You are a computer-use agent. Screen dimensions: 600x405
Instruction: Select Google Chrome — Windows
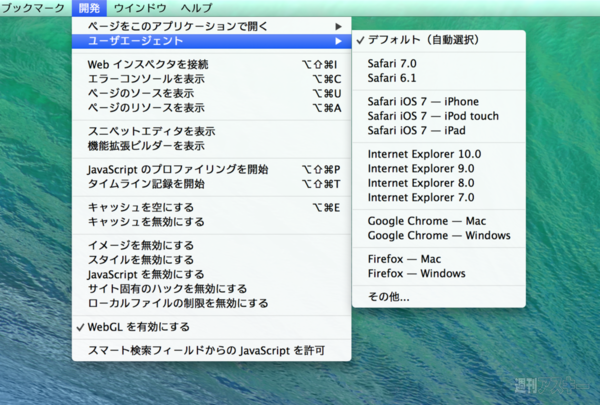(439, 236)
